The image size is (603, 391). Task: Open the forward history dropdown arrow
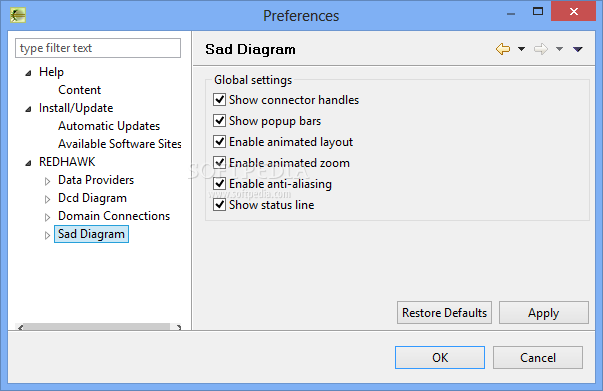(x=559, y=49)
